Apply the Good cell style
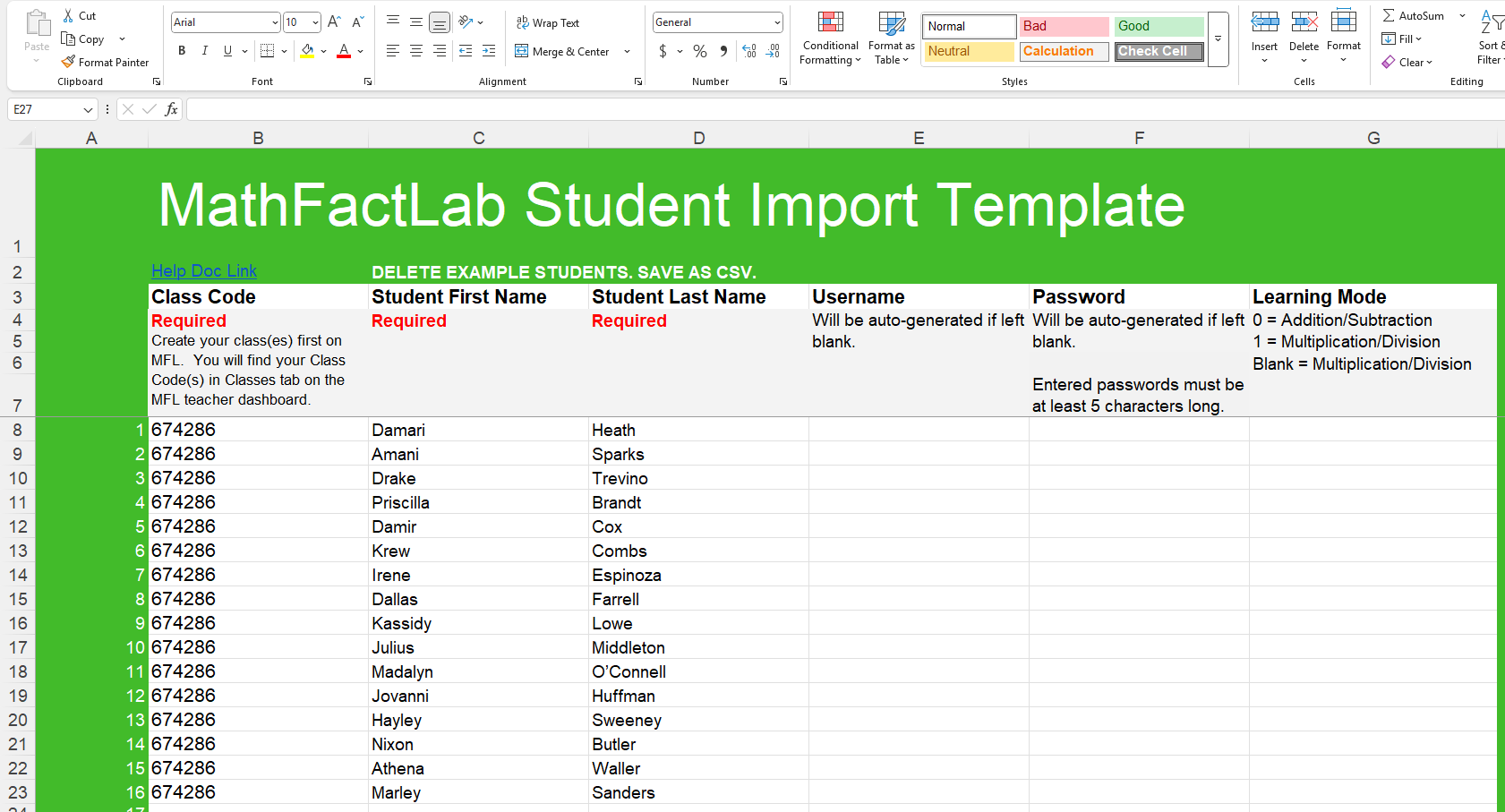This screenshot has height=812, width=1505. (x=1159, y=26)
